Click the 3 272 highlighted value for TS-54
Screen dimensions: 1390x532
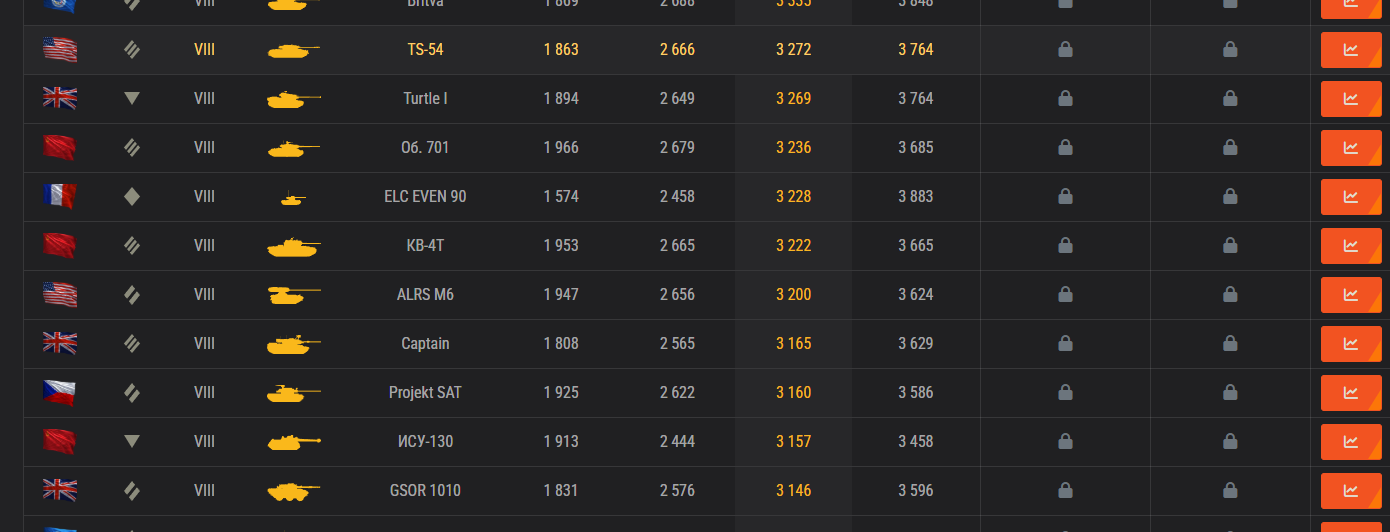[x=794, y=49]
